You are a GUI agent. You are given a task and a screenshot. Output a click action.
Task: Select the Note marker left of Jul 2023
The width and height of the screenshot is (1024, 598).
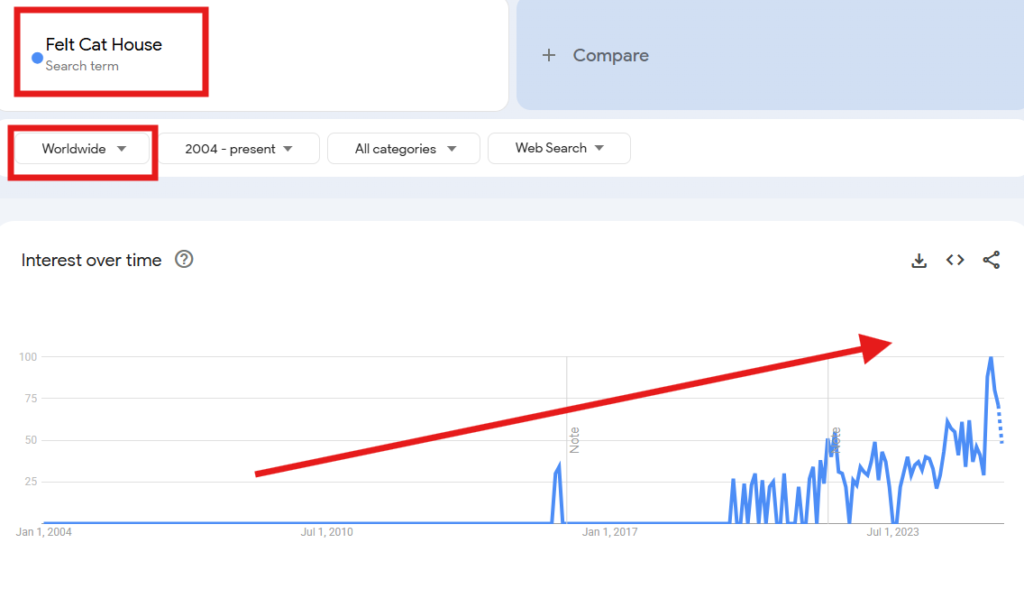(x=835, y=438)
